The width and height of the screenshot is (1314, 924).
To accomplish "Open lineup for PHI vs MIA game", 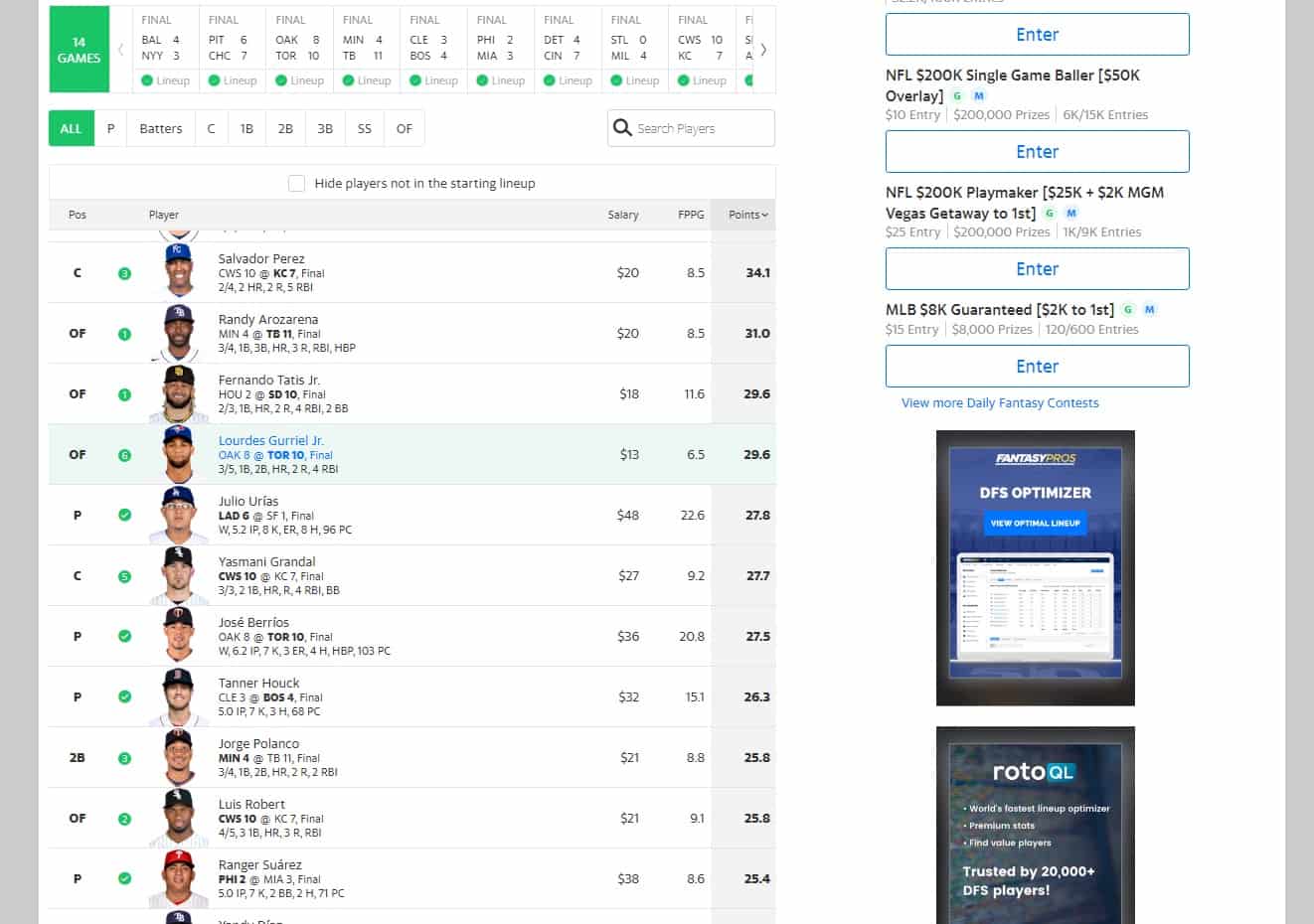I will pos(501,80).
